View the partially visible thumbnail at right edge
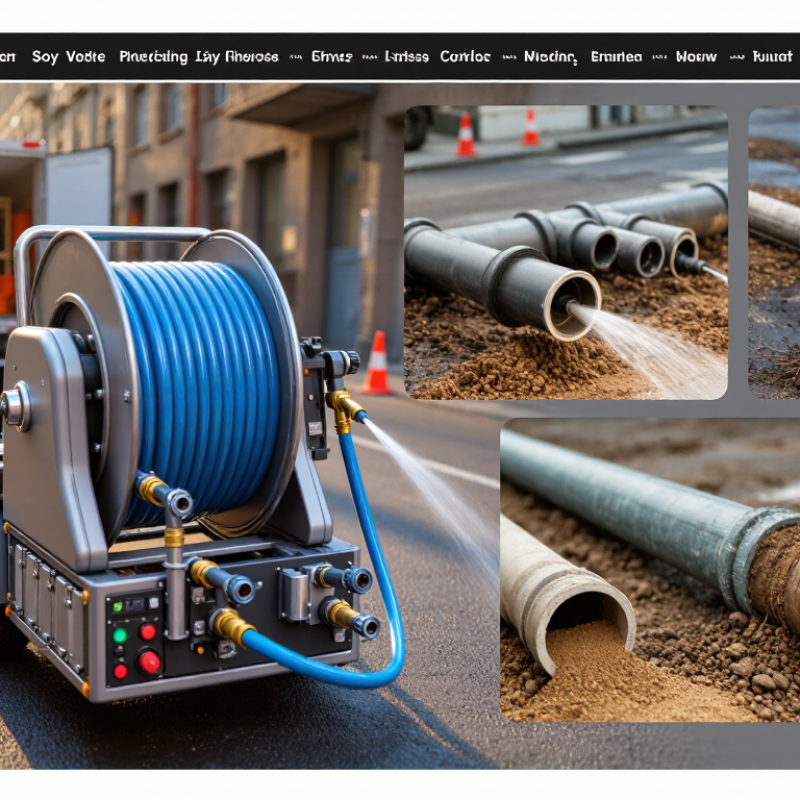The height and width of the screenshot is (800, 800). (774, 252)
